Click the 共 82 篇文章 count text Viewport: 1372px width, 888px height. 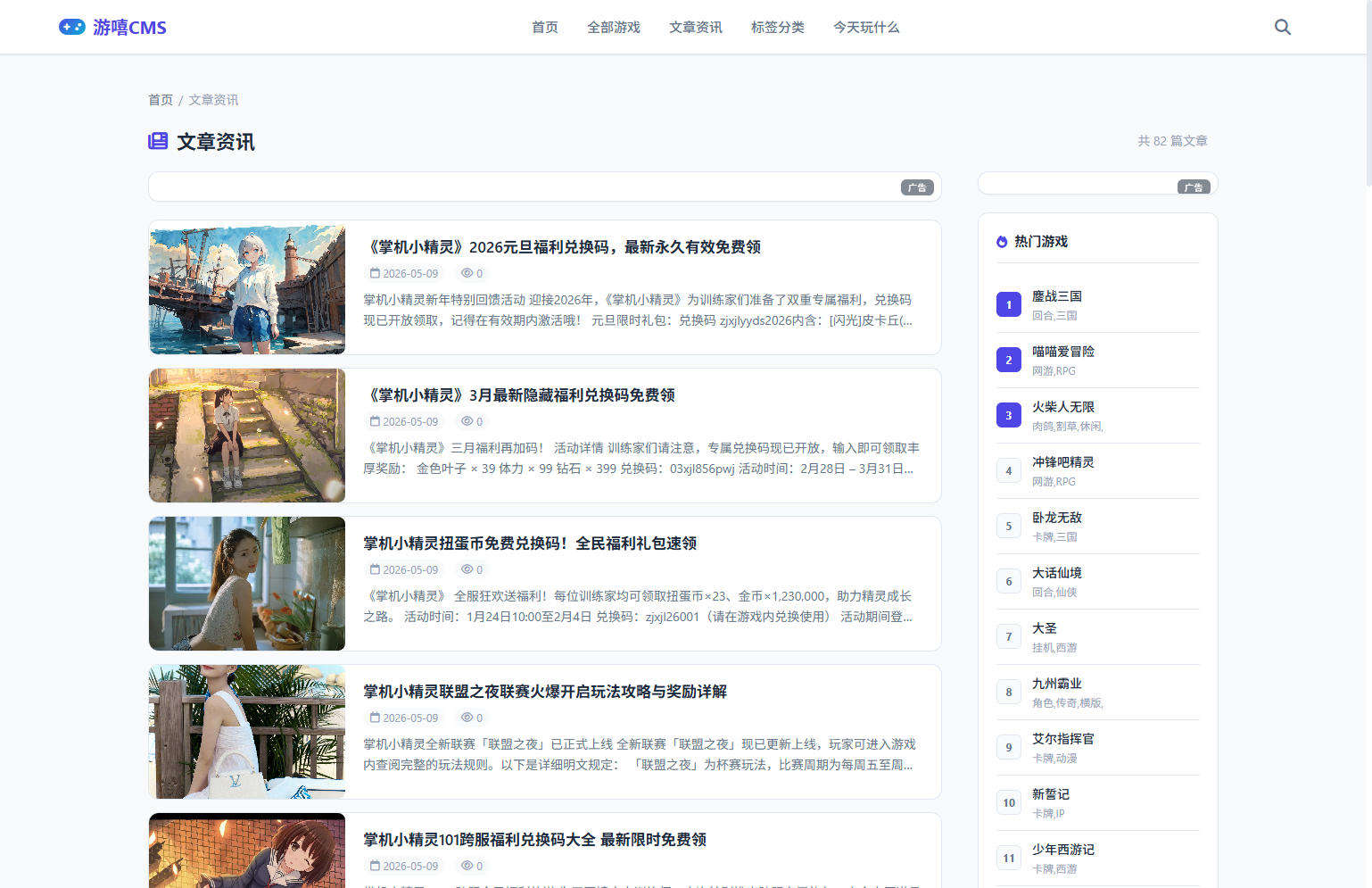click(x=1172, y=141)
